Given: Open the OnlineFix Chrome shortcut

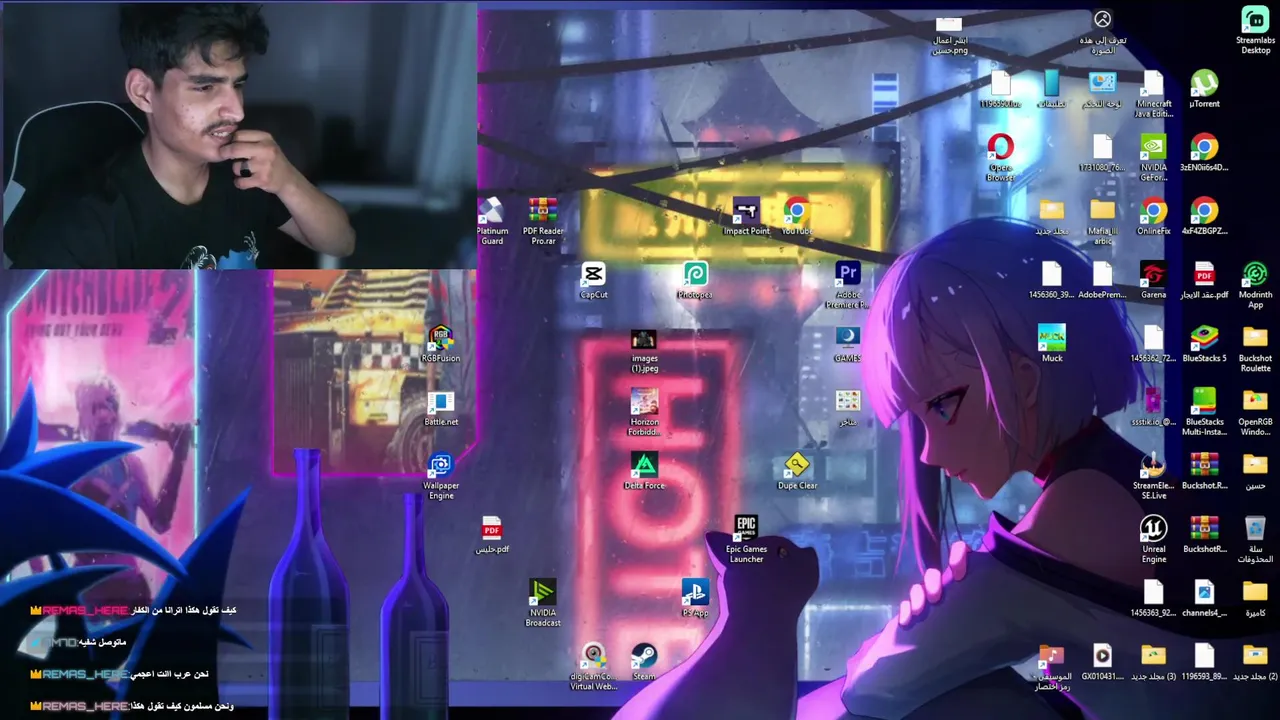Looking at the screenshot, I should pos(1153,216).
